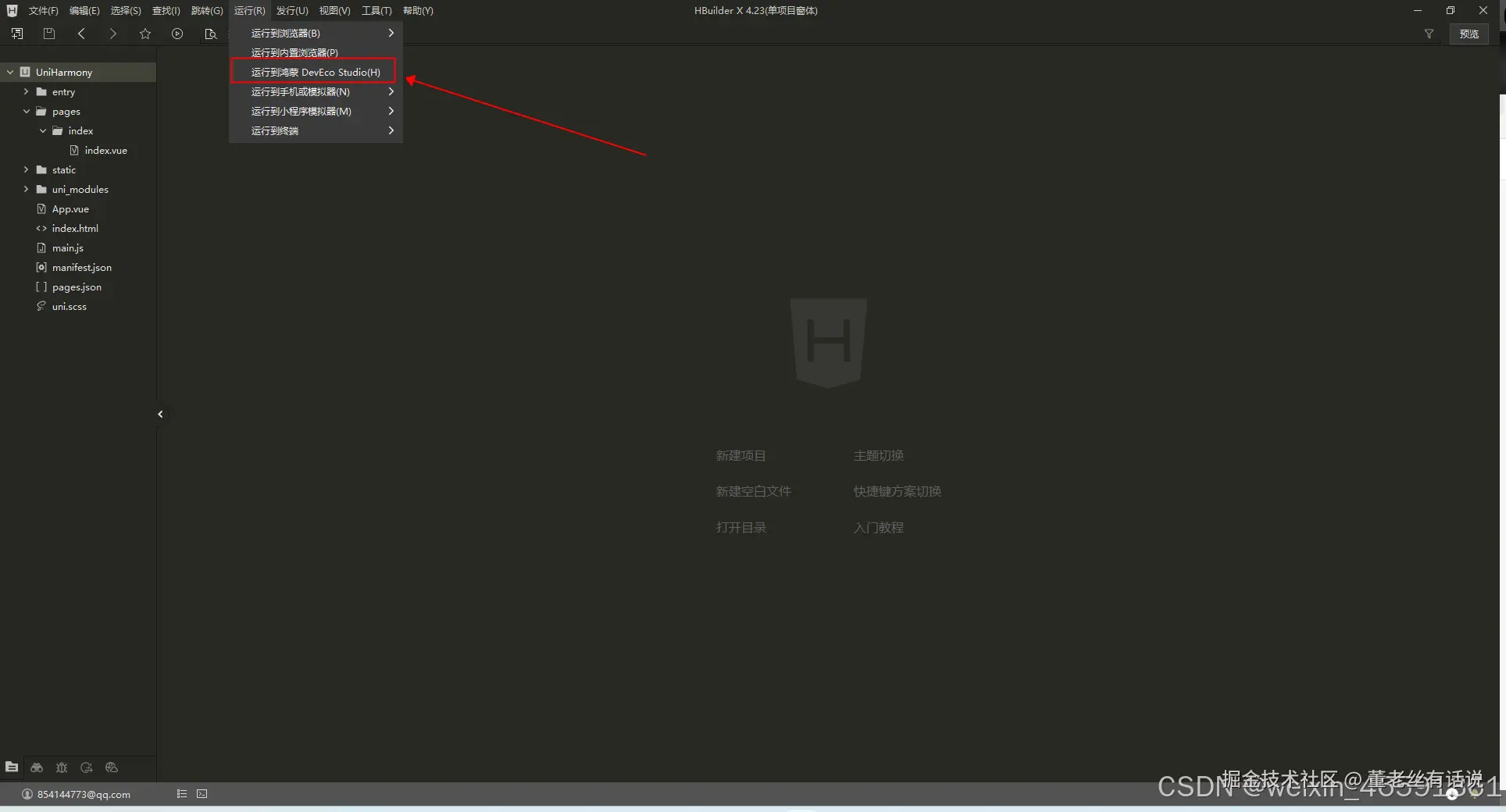Open the 视图(V) menu
1506x812 pixels.
click(334, 10)
